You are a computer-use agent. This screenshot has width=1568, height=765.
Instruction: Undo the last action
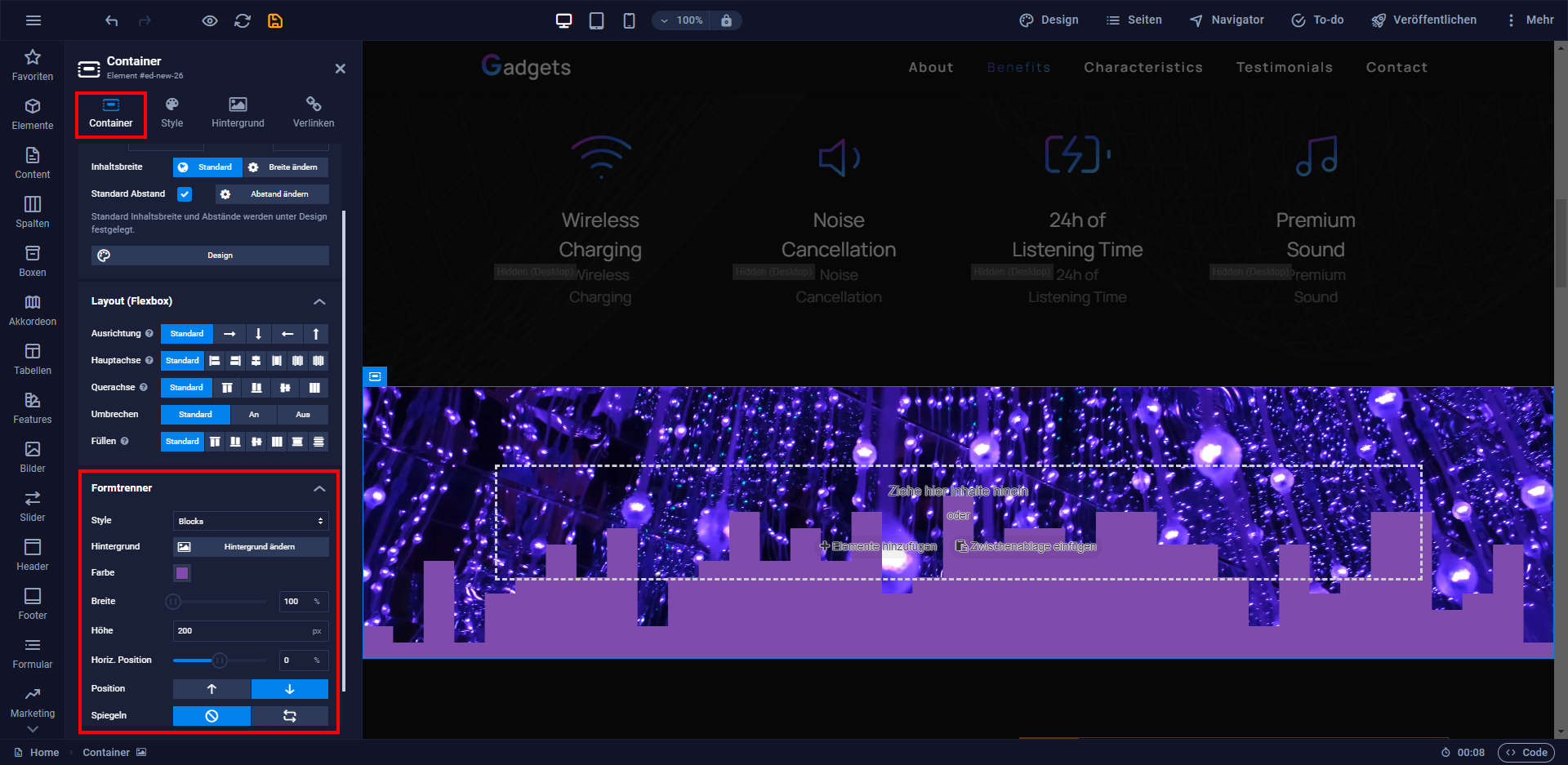[x=112, y=20]
